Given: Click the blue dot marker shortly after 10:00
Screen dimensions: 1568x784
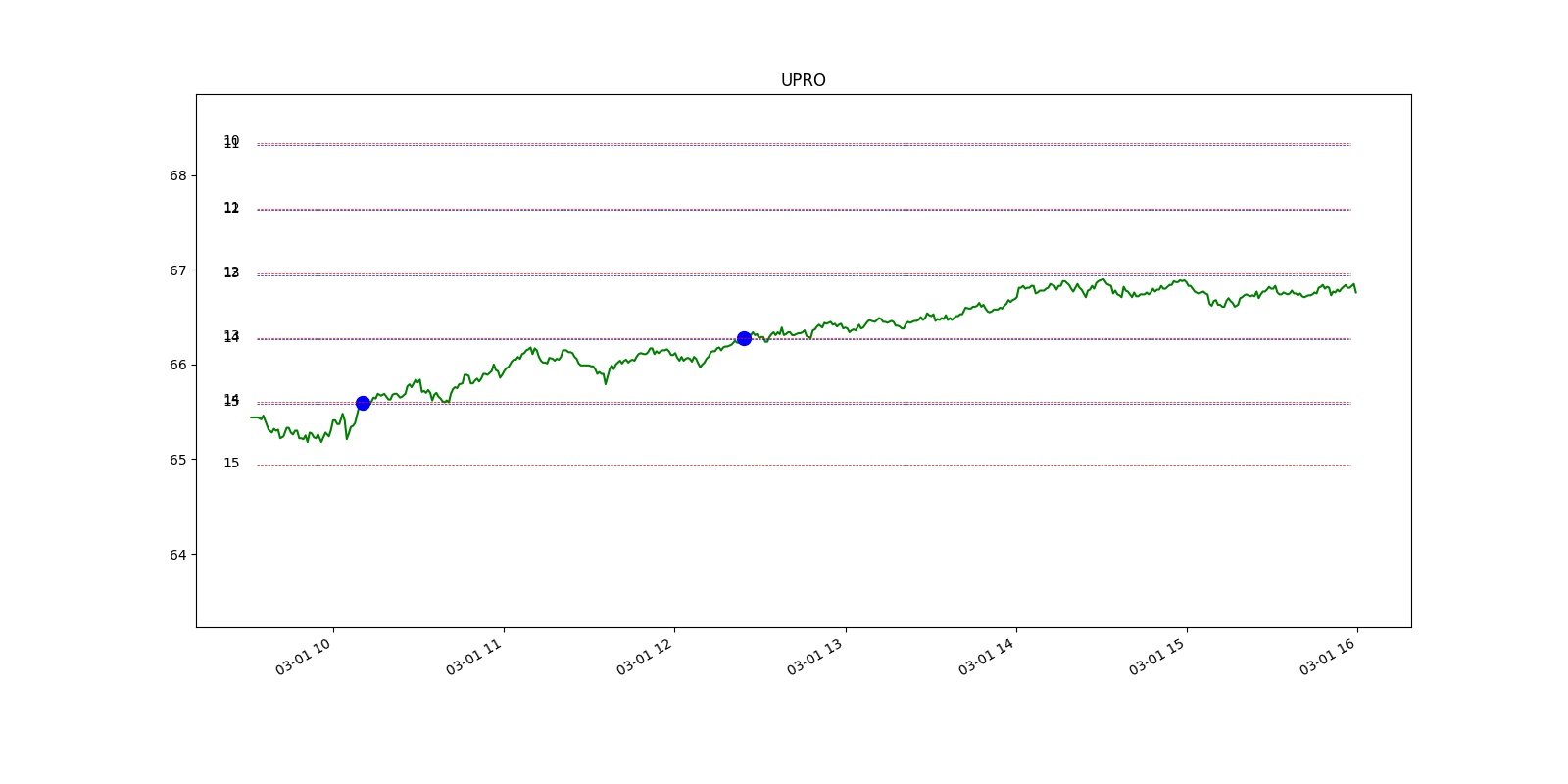Looking at the screenshot, I should coord(363,403).
